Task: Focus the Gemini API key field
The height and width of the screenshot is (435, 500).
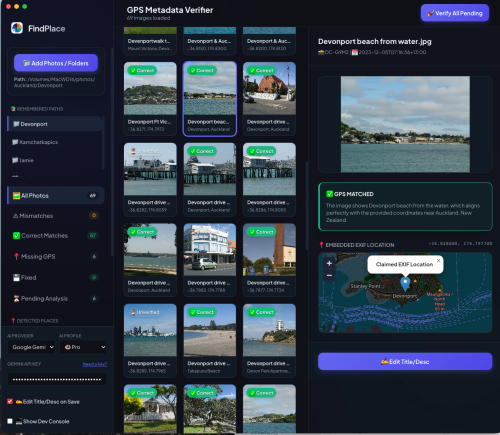Action: pos(57,379)
